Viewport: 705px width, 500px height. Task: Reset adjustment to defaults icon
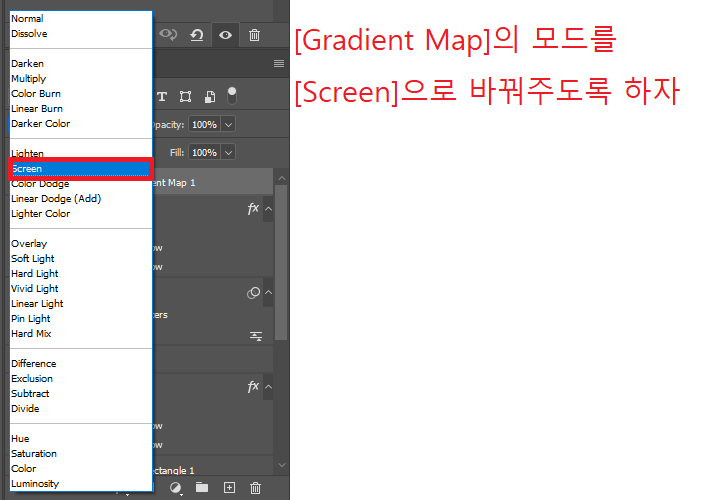tap(197, 35)
